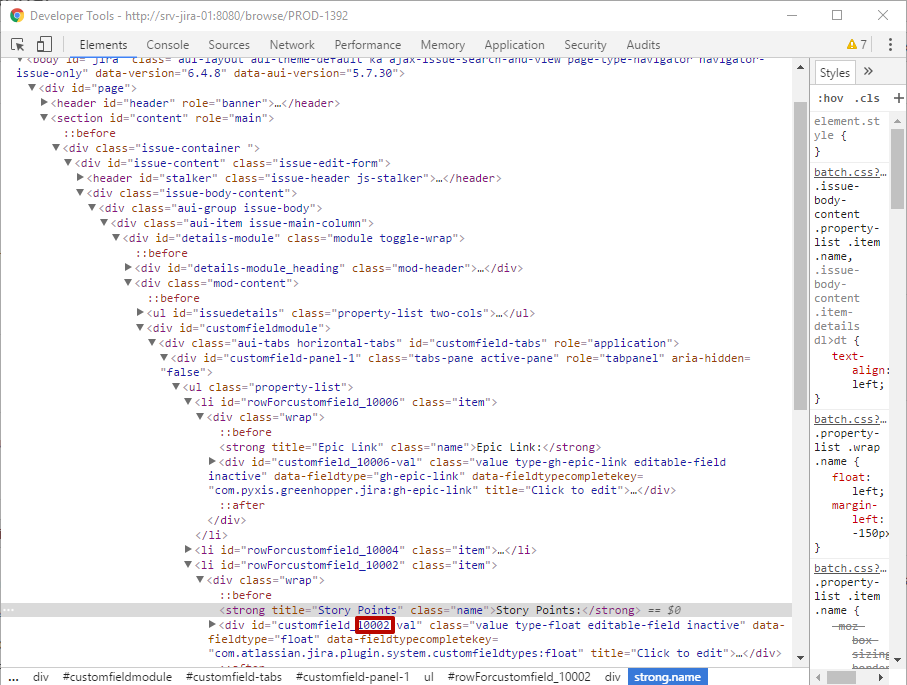Toggle the device toolbar icon
Screen dimensions: 907x685
pyautogui.click(x=44, y=45)
